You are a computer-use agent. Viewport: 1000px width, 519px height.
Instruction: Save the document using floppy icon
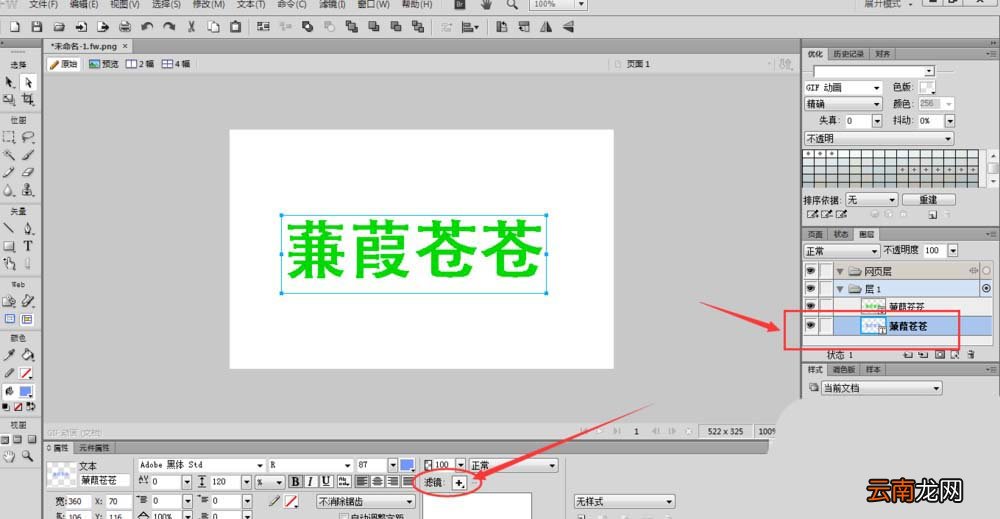click(x=37, y=27)
